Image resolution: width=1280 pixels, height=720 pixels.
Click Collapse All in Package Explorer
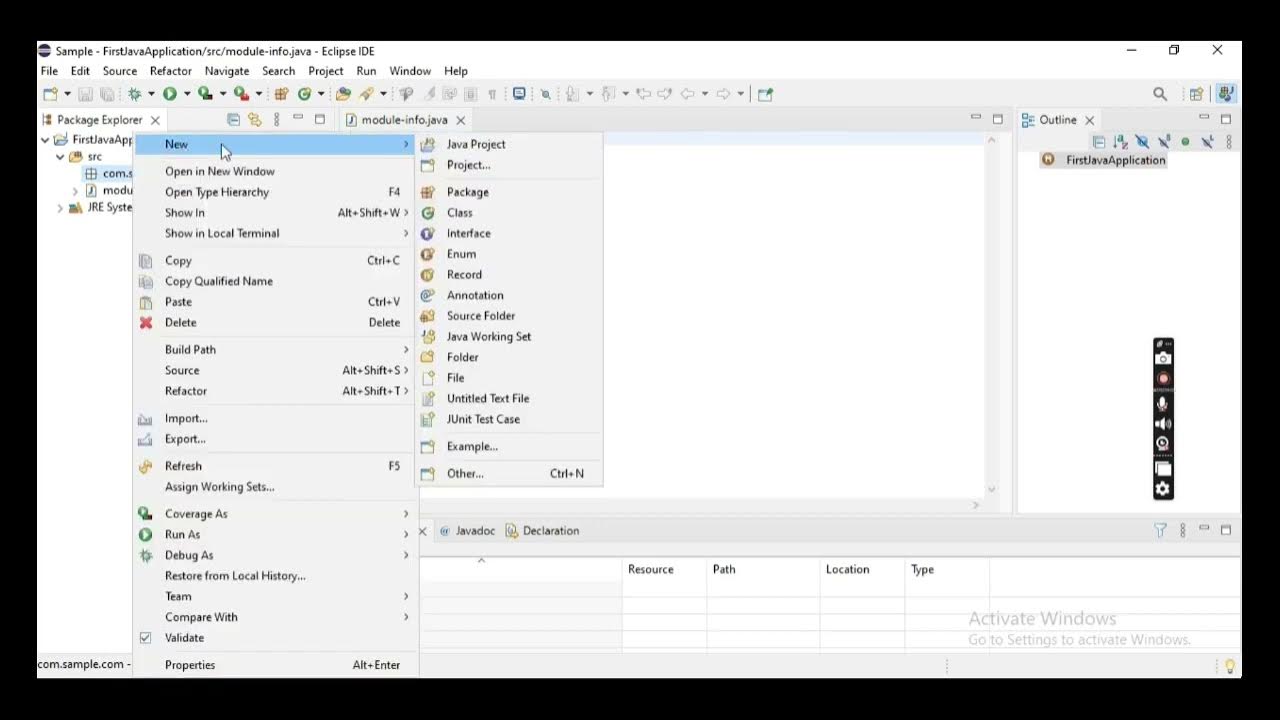pyautogui.click(x=233, y=120)
